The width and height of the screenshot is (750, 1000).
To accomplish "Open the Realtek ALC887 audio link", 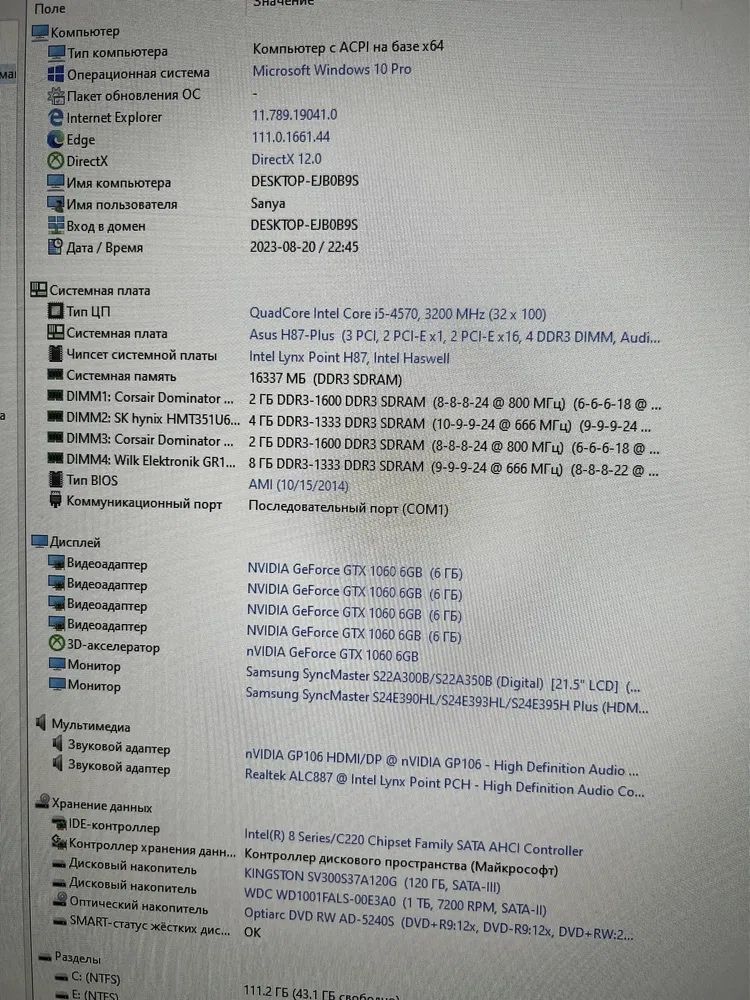I will (445, 783).
